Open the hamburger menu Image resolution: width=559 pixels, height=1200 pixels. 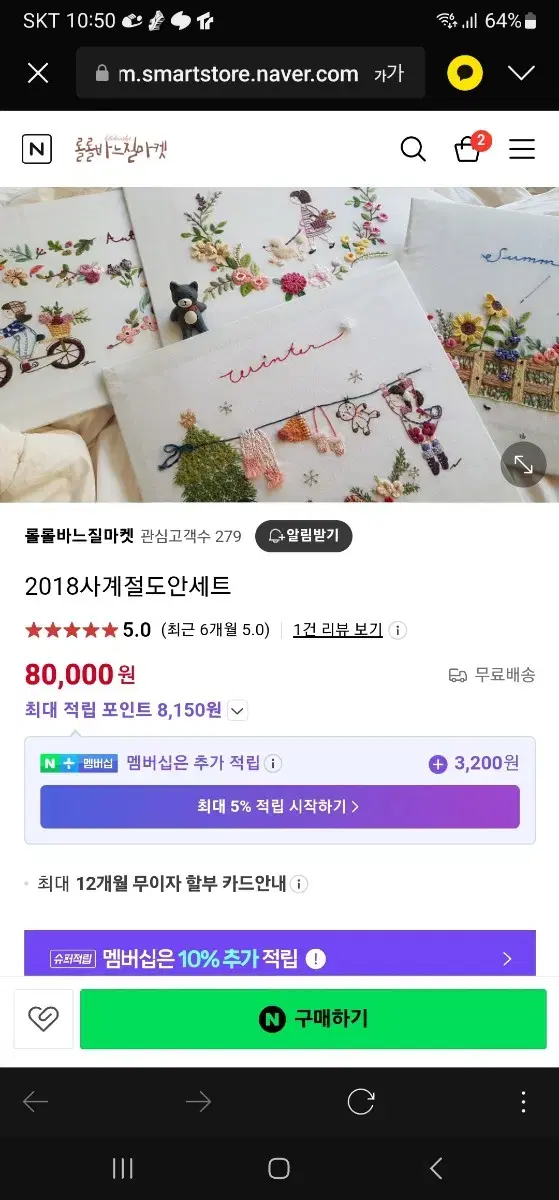[x=522, y=150]
